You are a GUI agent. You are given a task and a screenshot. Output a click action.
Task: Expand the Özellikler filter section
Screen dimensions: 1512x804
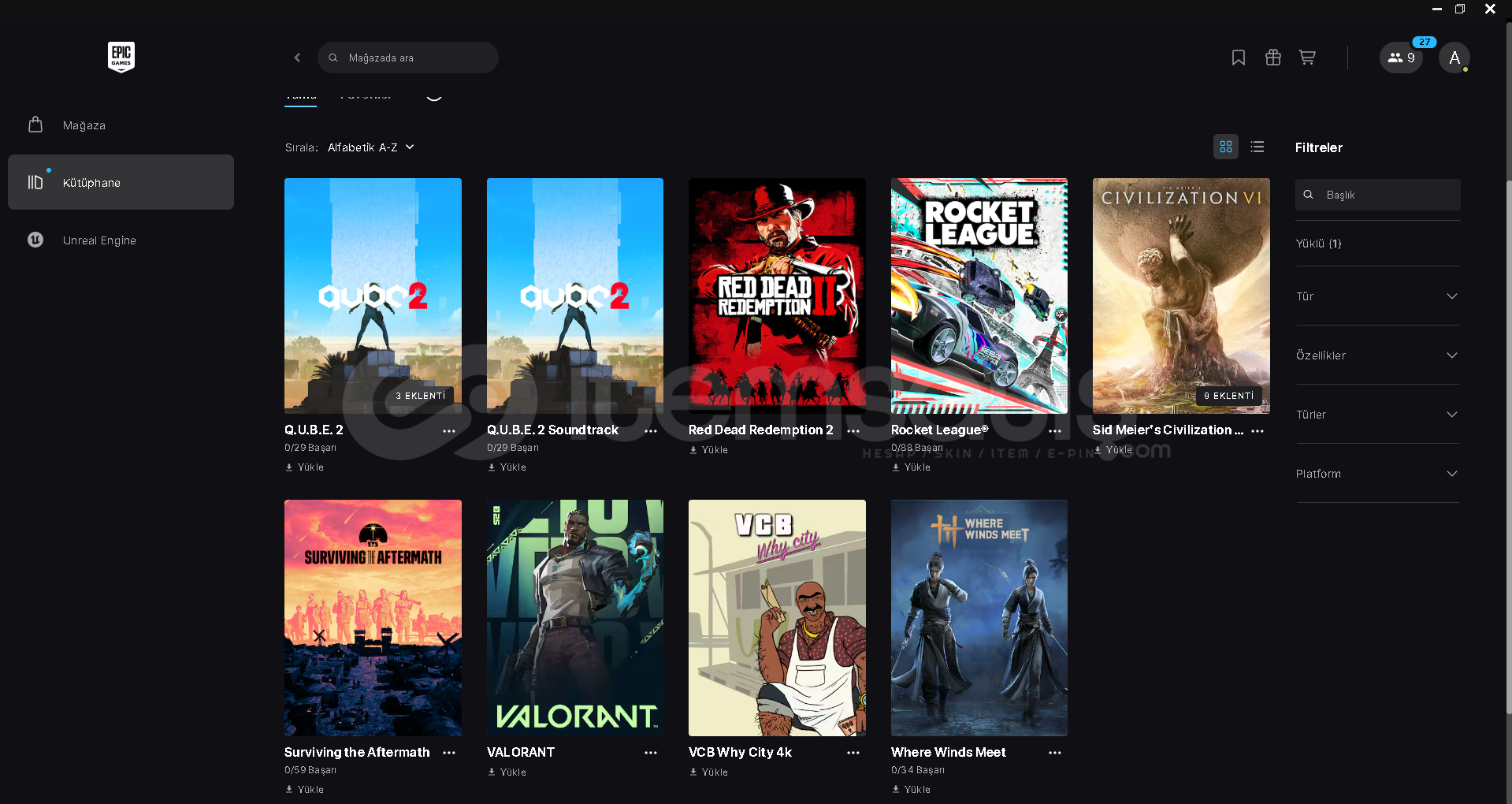(1377, 355)
